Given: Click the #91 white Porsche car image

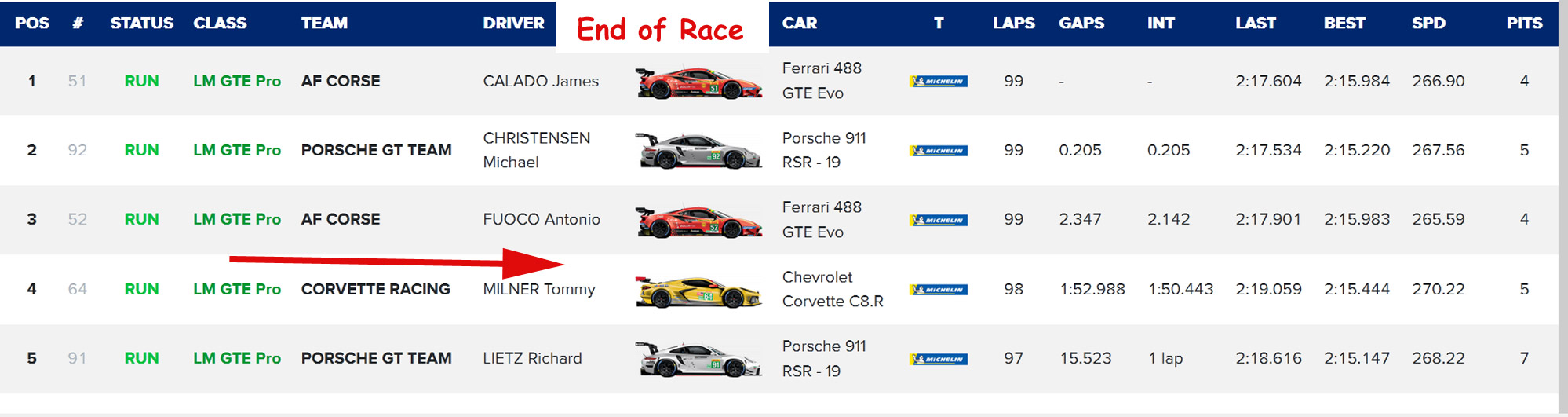Looking at the screenshot, I should (698, 360).
